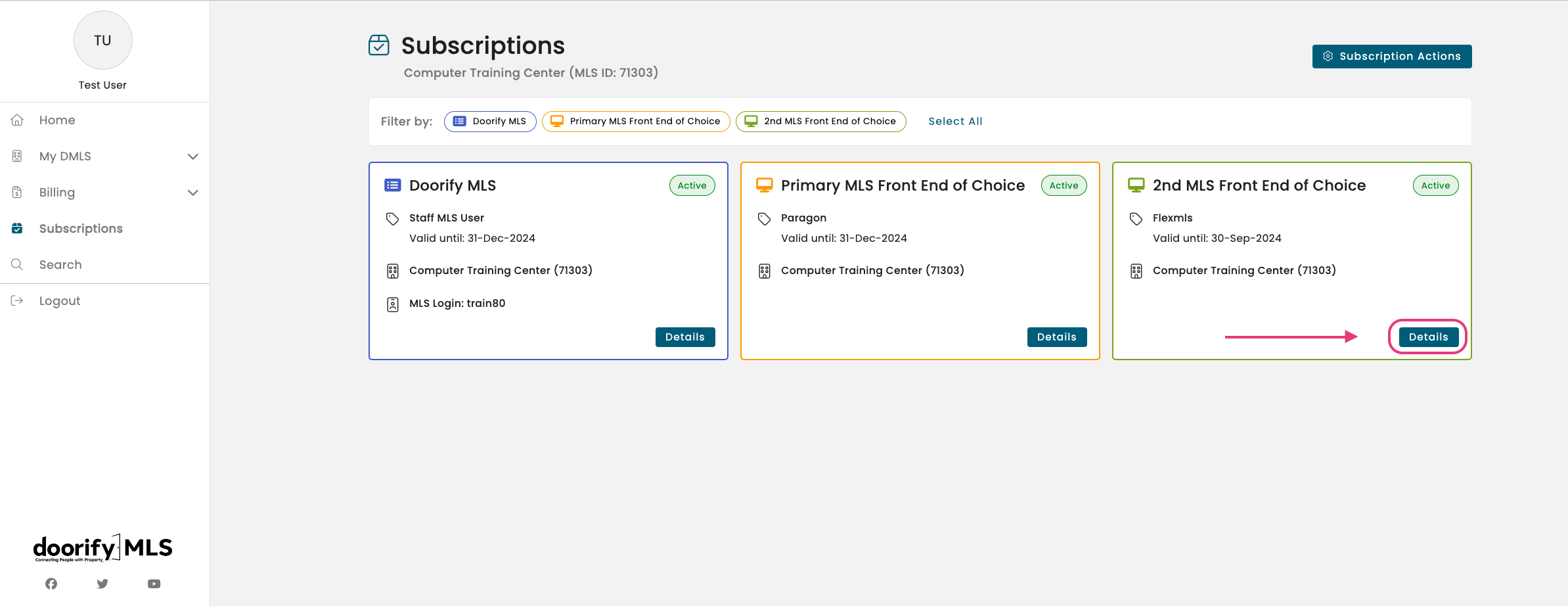The image size is (1568, 606).
Task: Click Active badge on Primary MLS card
Action: click(1064, 185)
